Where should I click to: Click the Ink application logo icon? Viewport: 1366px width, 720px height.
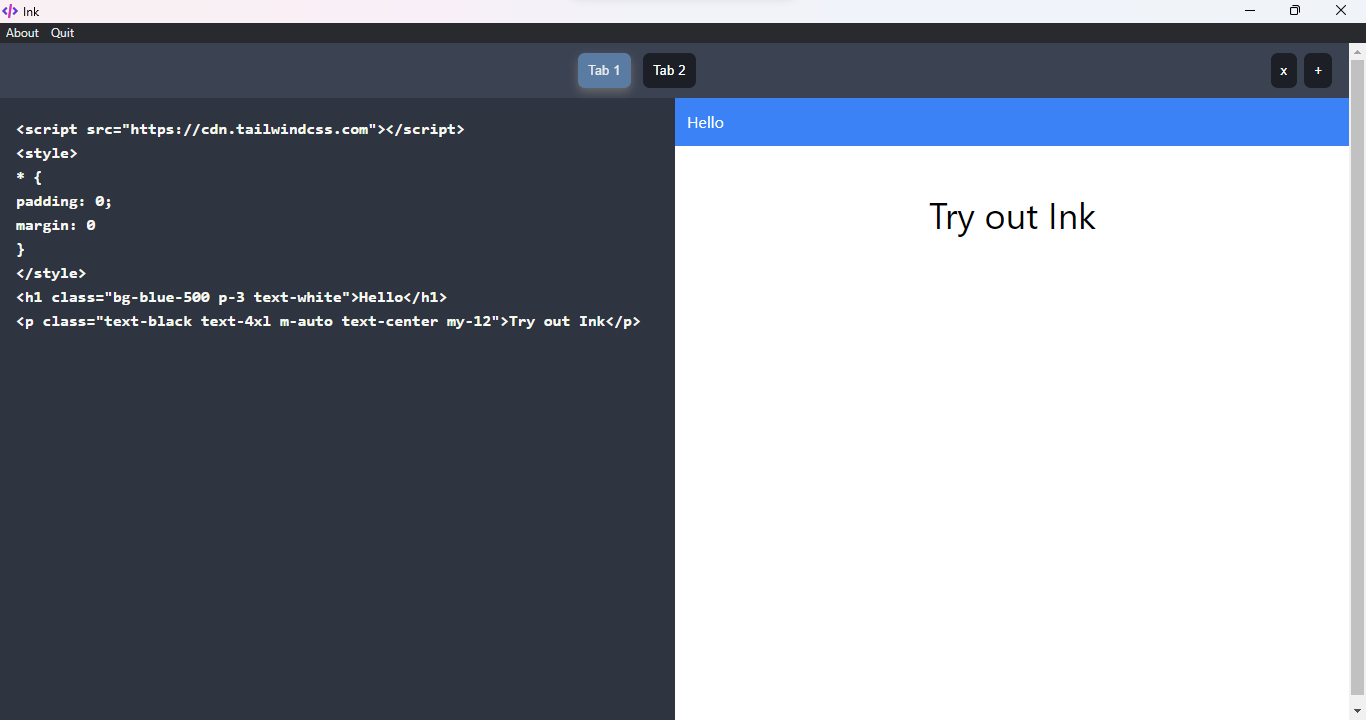pyautogui.click(x=11, y=11)
